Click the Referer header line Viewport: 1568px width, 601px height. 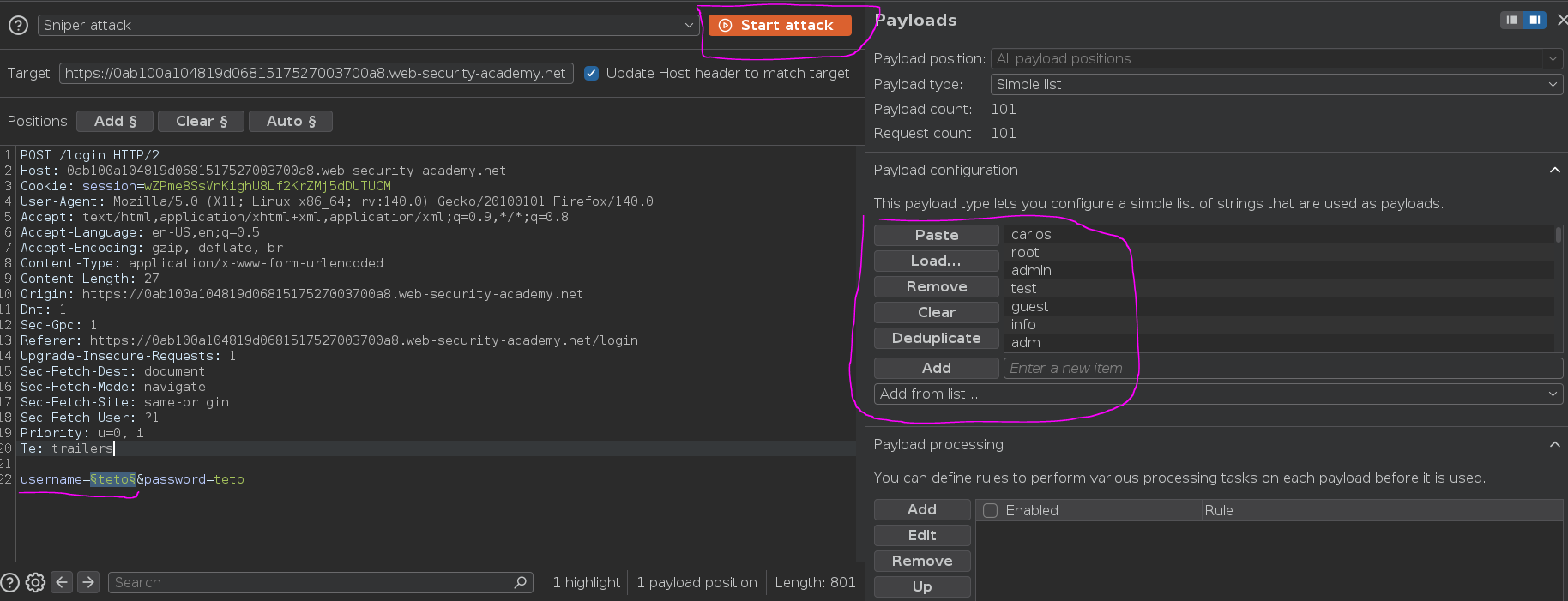click(329, 340)
